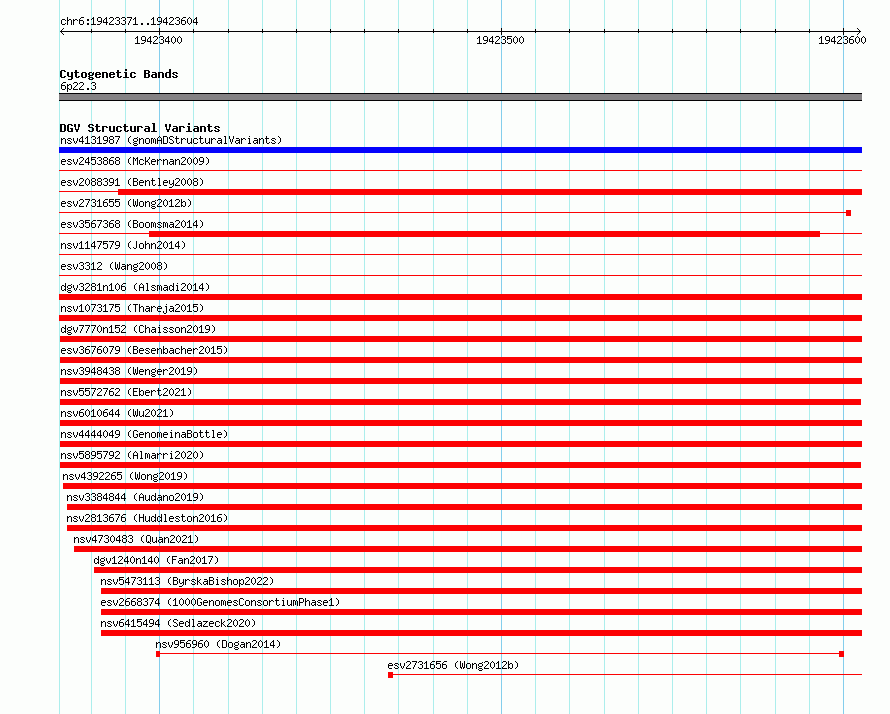Open variant nsv5572762 (Ebert2021)

(126, 392)
